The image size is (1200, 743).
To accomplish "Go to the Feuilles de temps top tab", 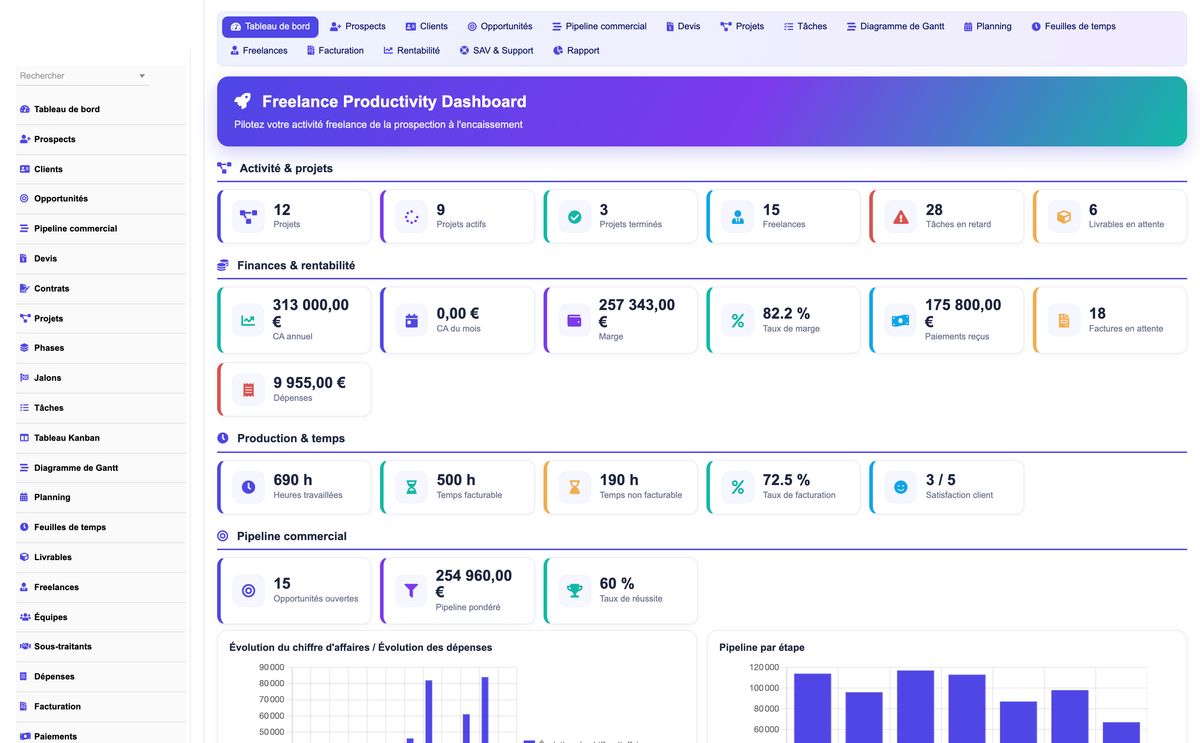I will click(1073, 26).
